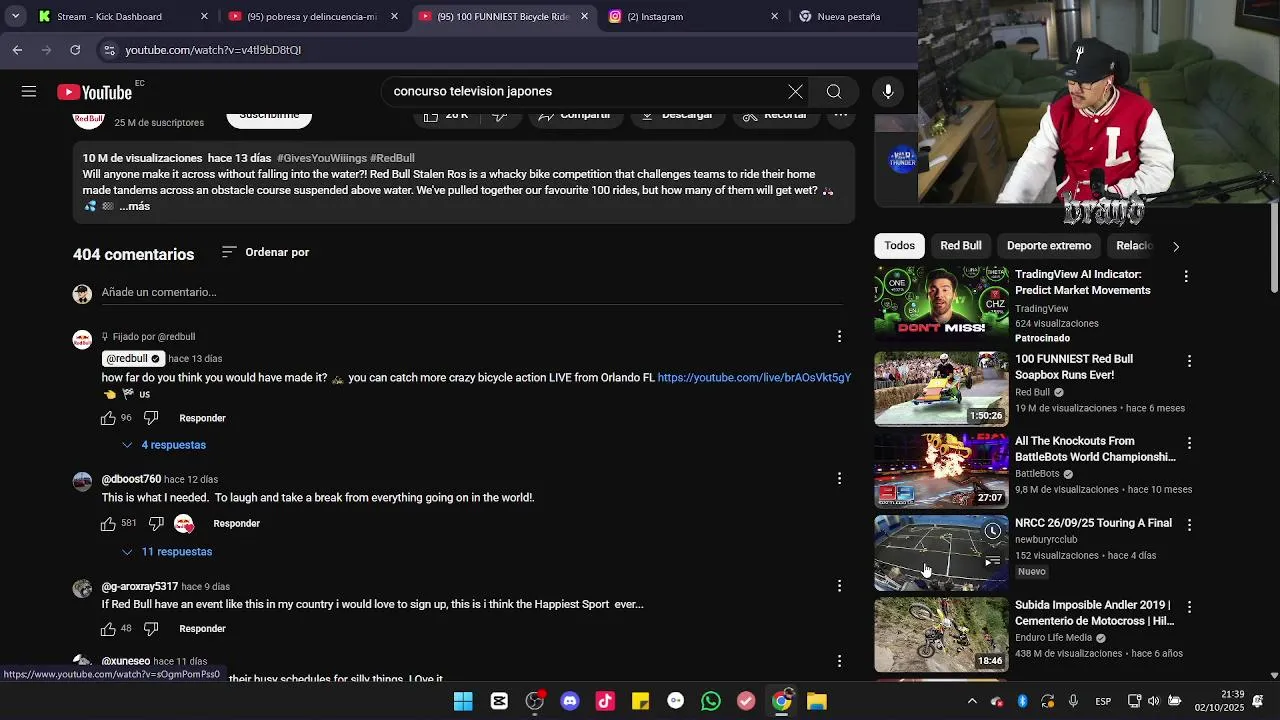Open the YouTube hamburger guide menu
This screenshot has width=1280, height=720.
click(29, 92)
